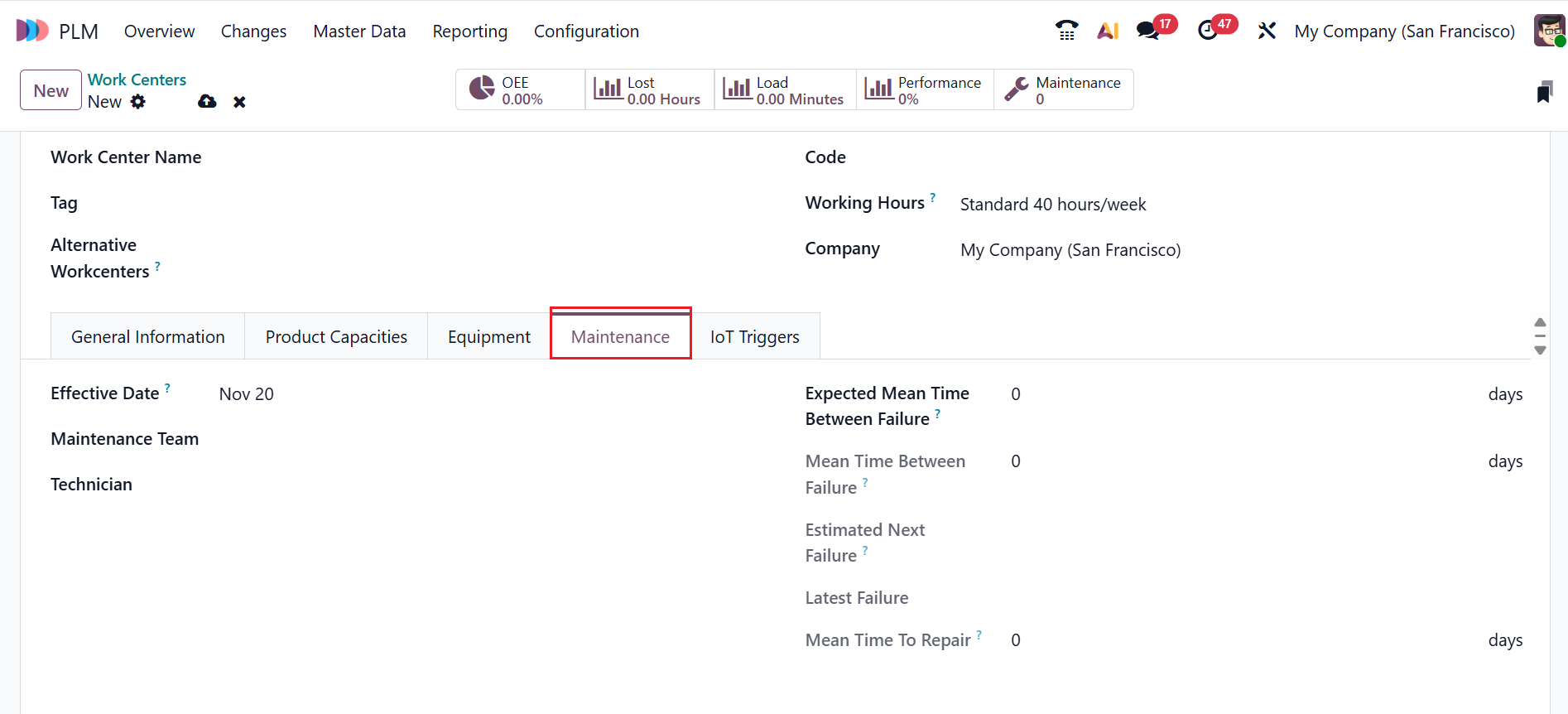
Task: Click the bookmark icon at right
Action: (1544, 92)
